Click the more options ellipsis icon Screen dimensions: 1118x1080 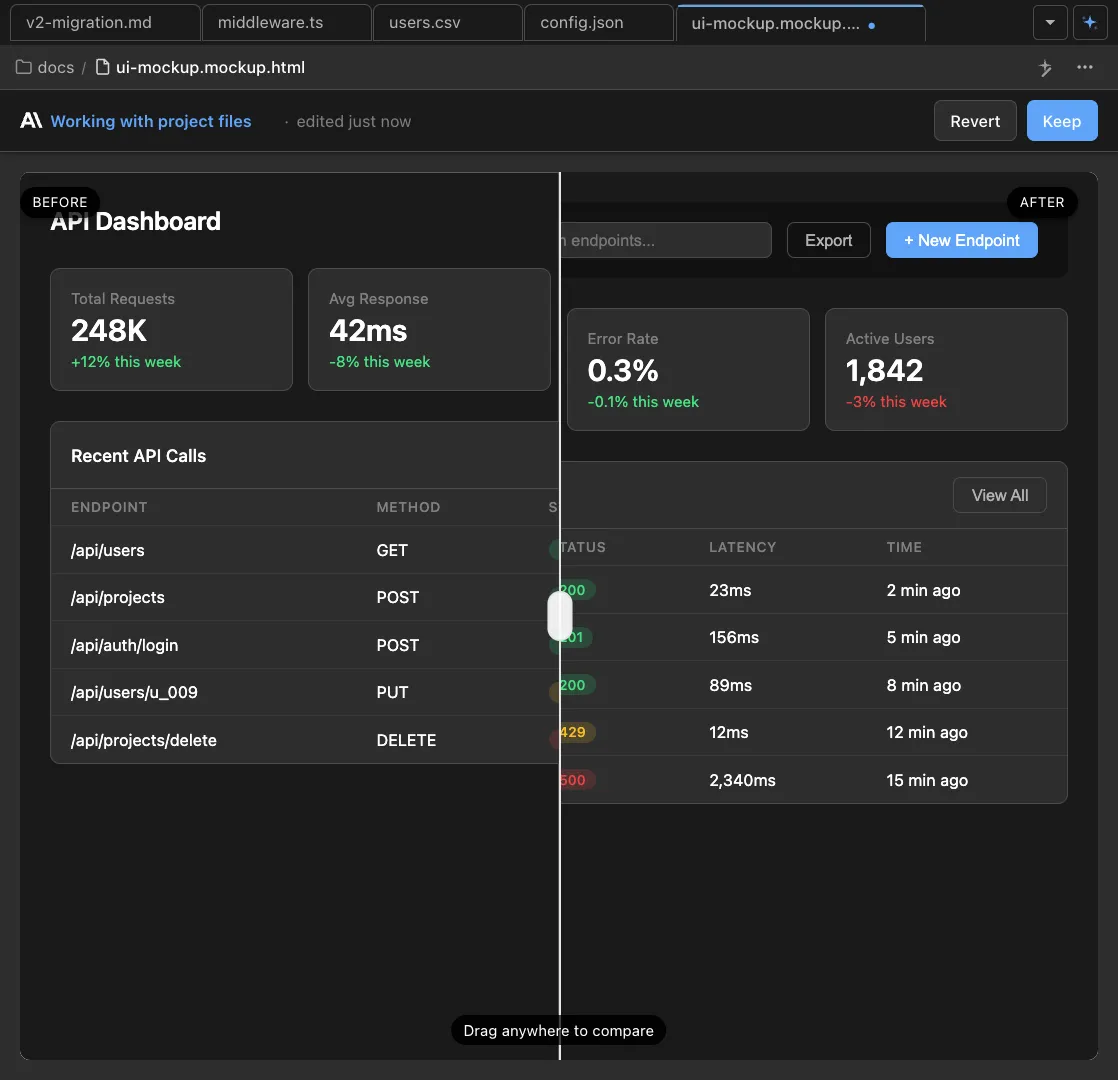pos(1085,68)
